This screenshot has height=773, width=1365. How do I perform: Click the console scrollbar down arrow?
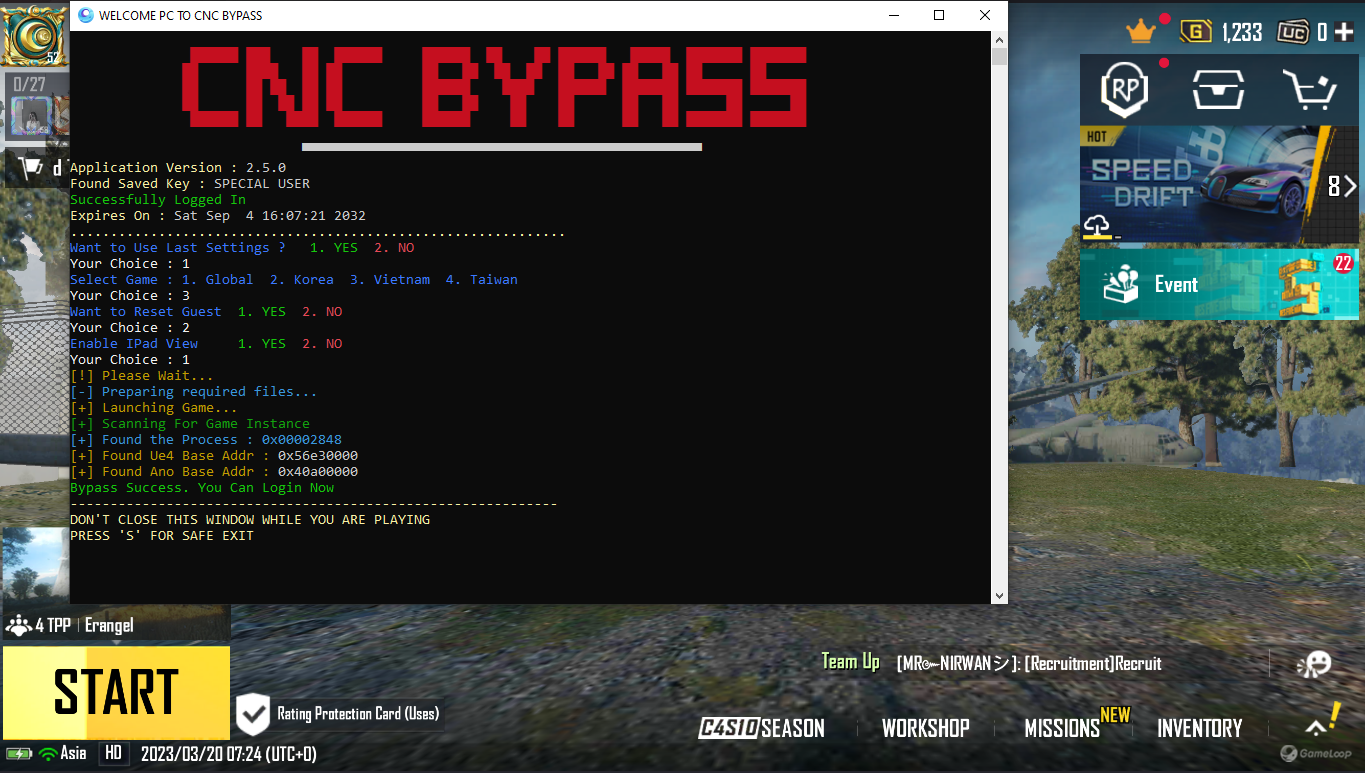[999, 596]
